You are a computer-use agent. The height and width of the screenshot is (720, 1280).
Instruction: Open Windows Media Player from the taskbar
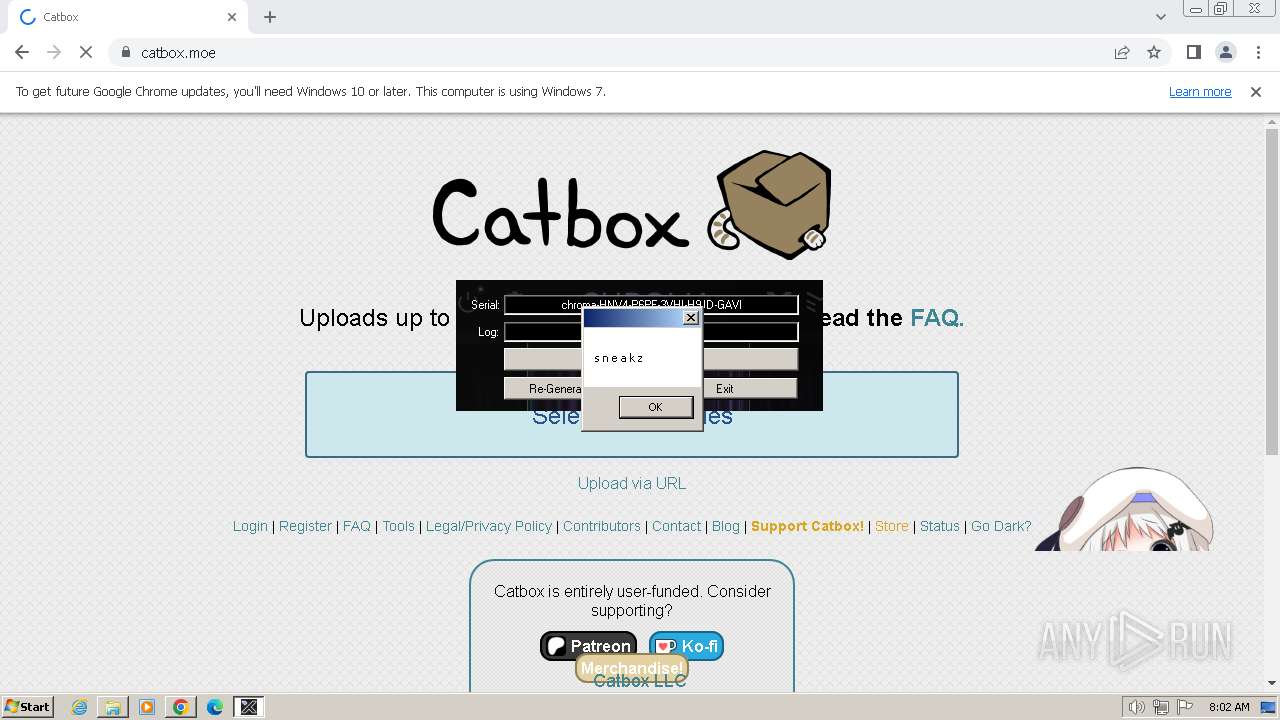(147, 707)
